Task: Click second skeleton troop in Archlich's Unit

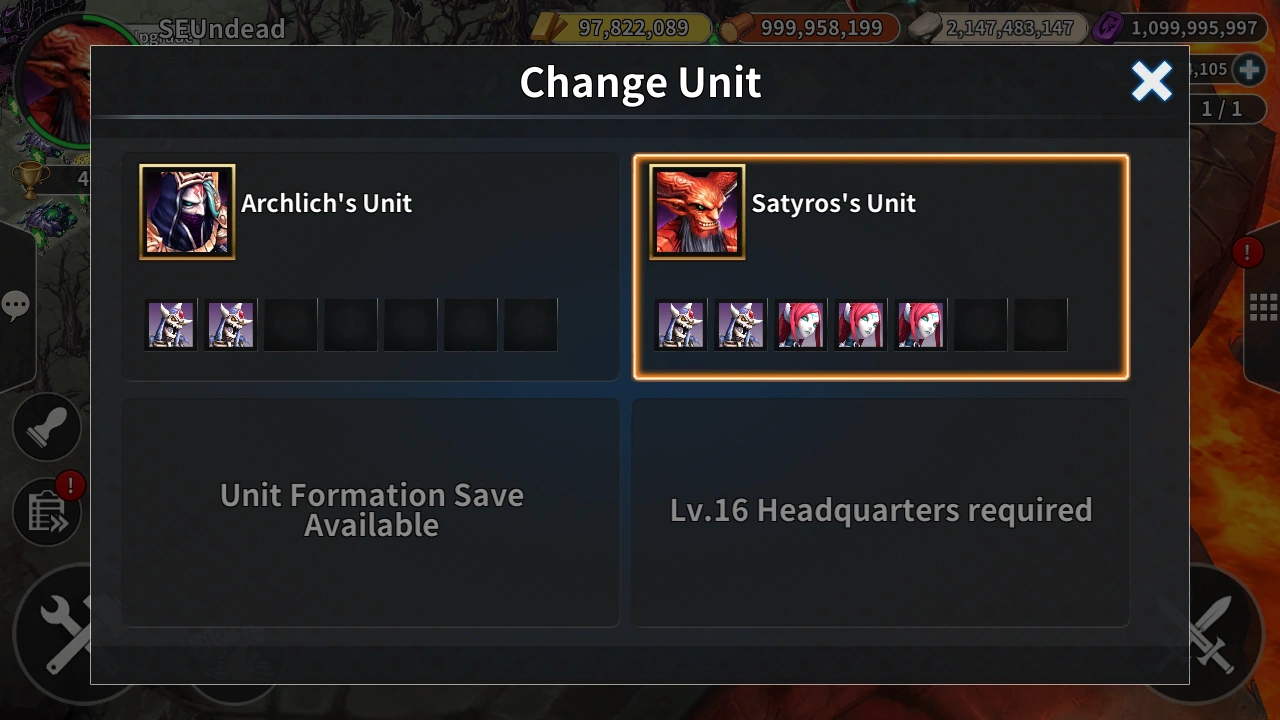Action: tap(231, 325)
